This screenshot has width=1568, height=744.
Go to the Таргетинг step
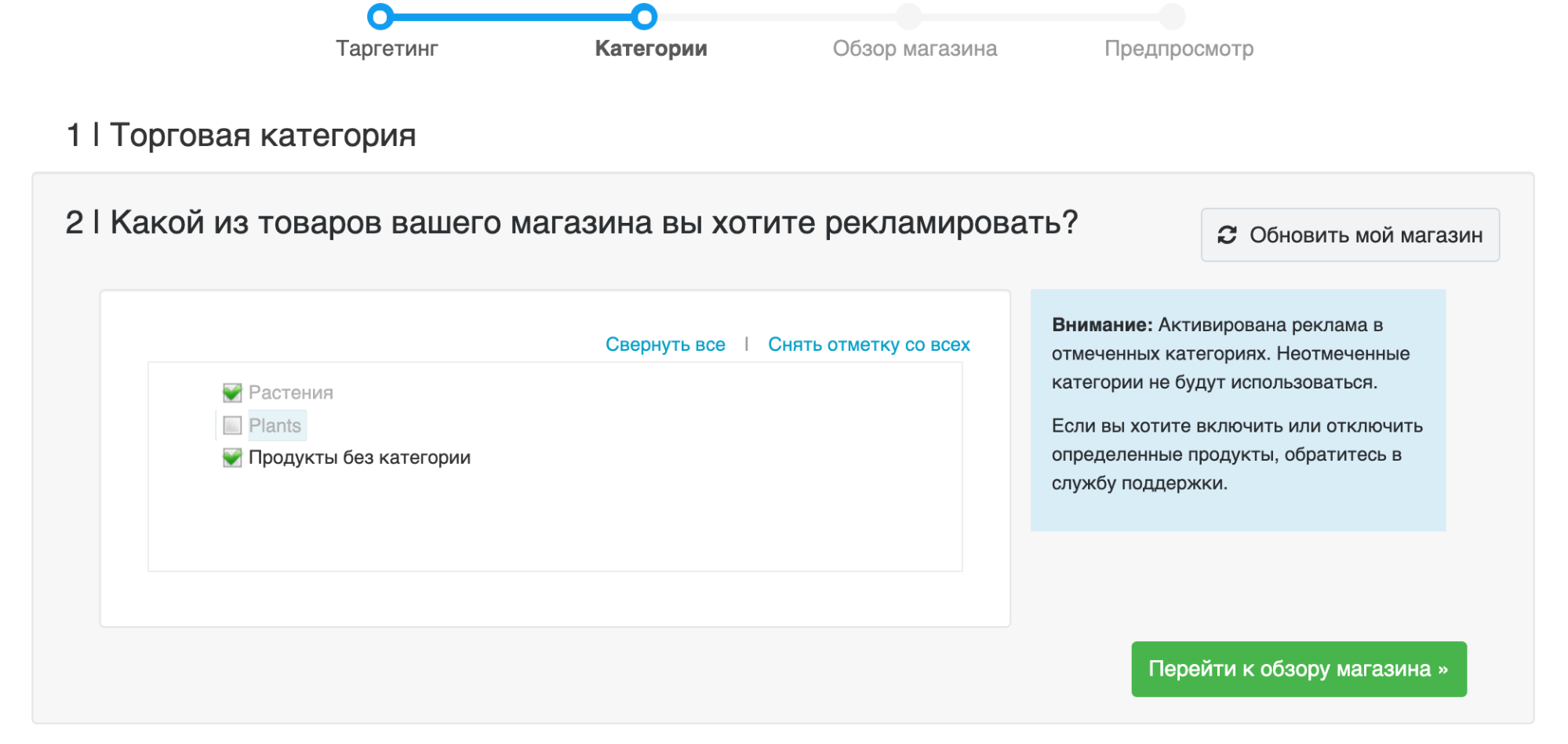[x=387, y=49]
